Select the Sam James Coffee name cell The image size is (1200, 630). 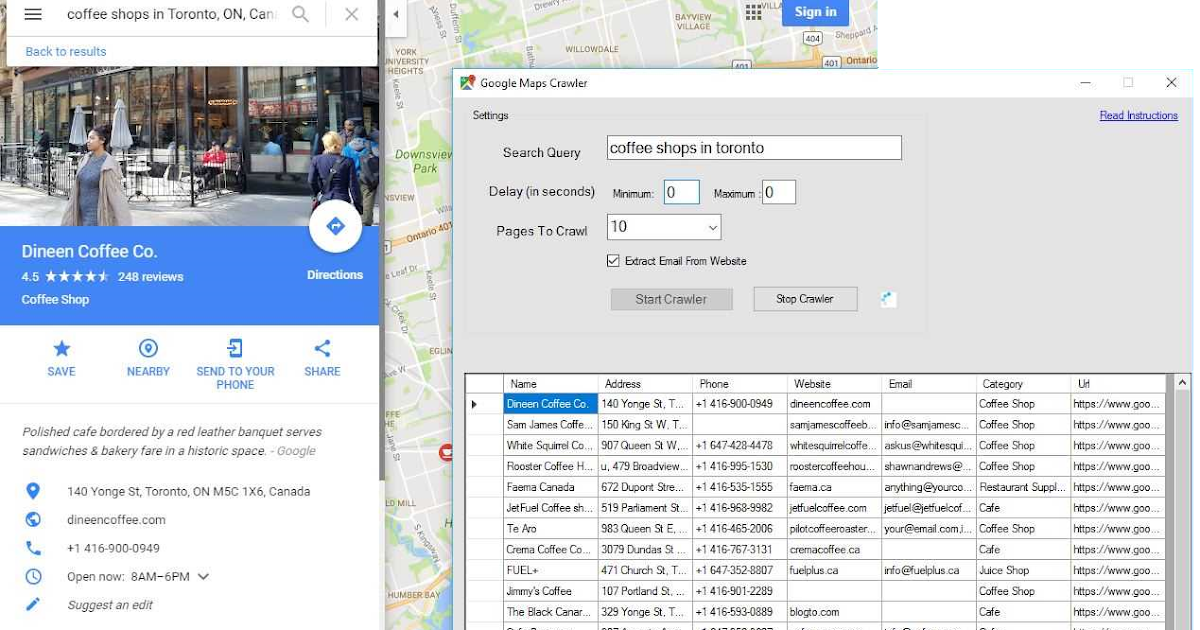[551, 425]
